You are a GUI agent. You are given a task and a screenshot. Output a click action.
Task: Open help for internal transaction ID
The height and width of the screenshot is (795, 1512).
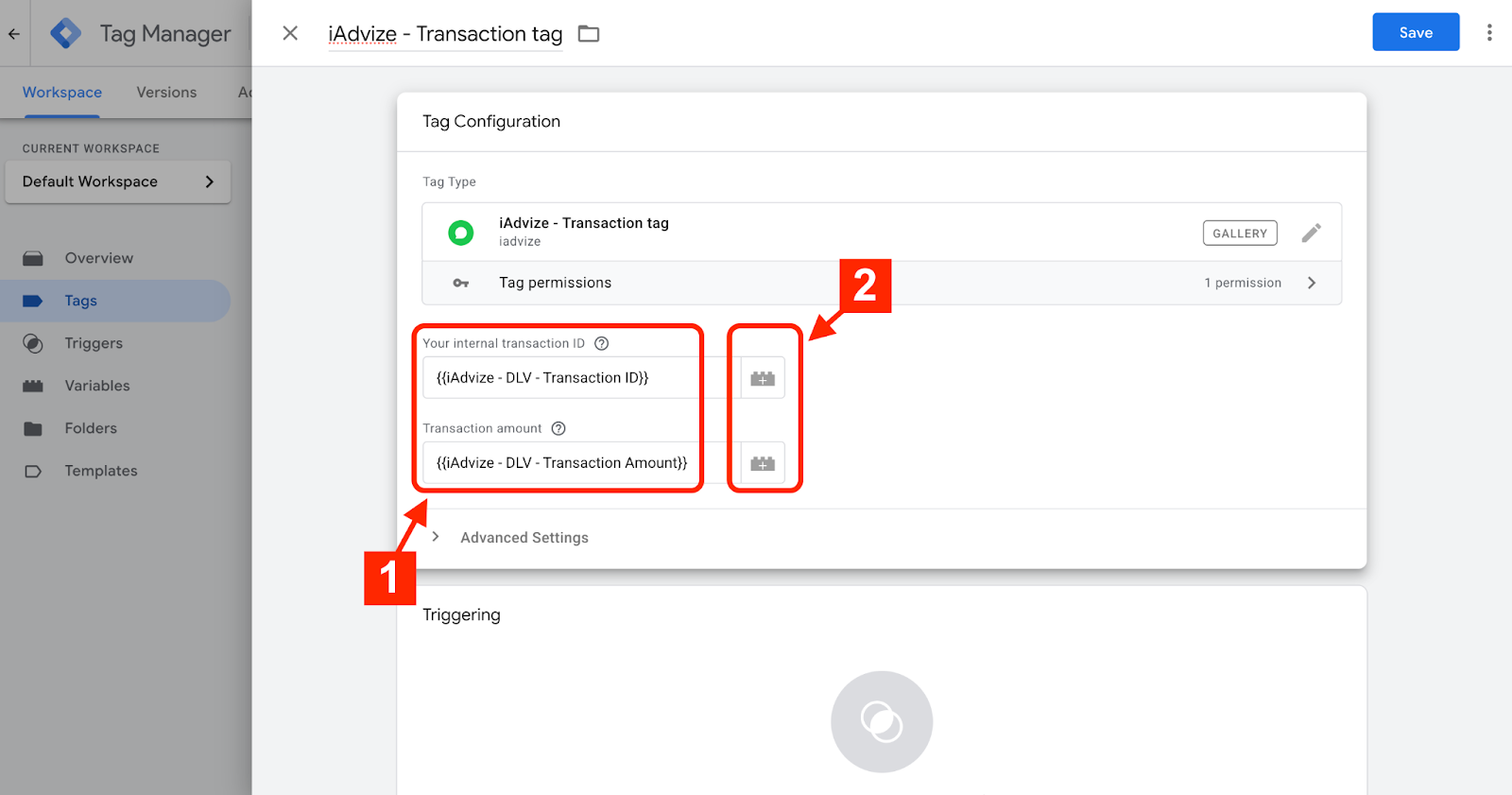pos(601,343)
